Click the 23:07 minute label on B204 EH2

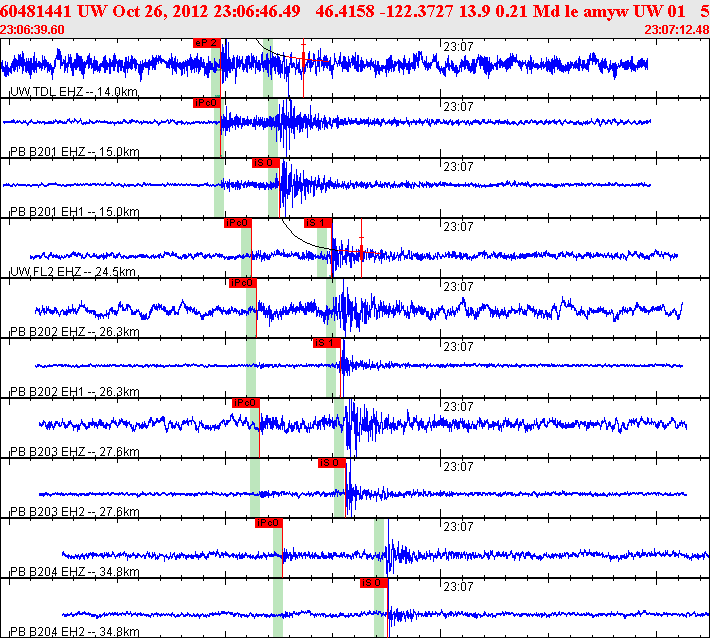[x=458, y=587]
